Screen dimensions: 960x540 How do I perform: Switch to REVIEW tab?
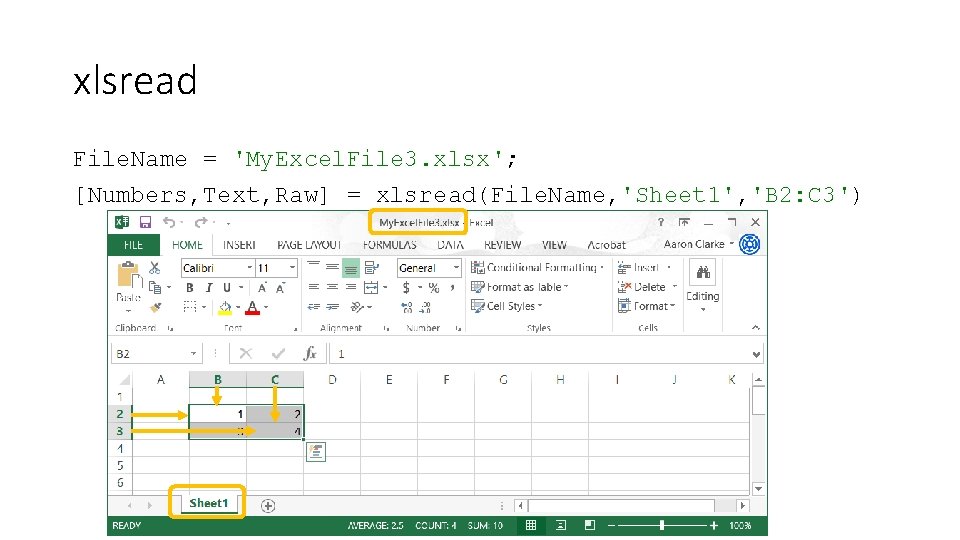[x=502, y=245]
